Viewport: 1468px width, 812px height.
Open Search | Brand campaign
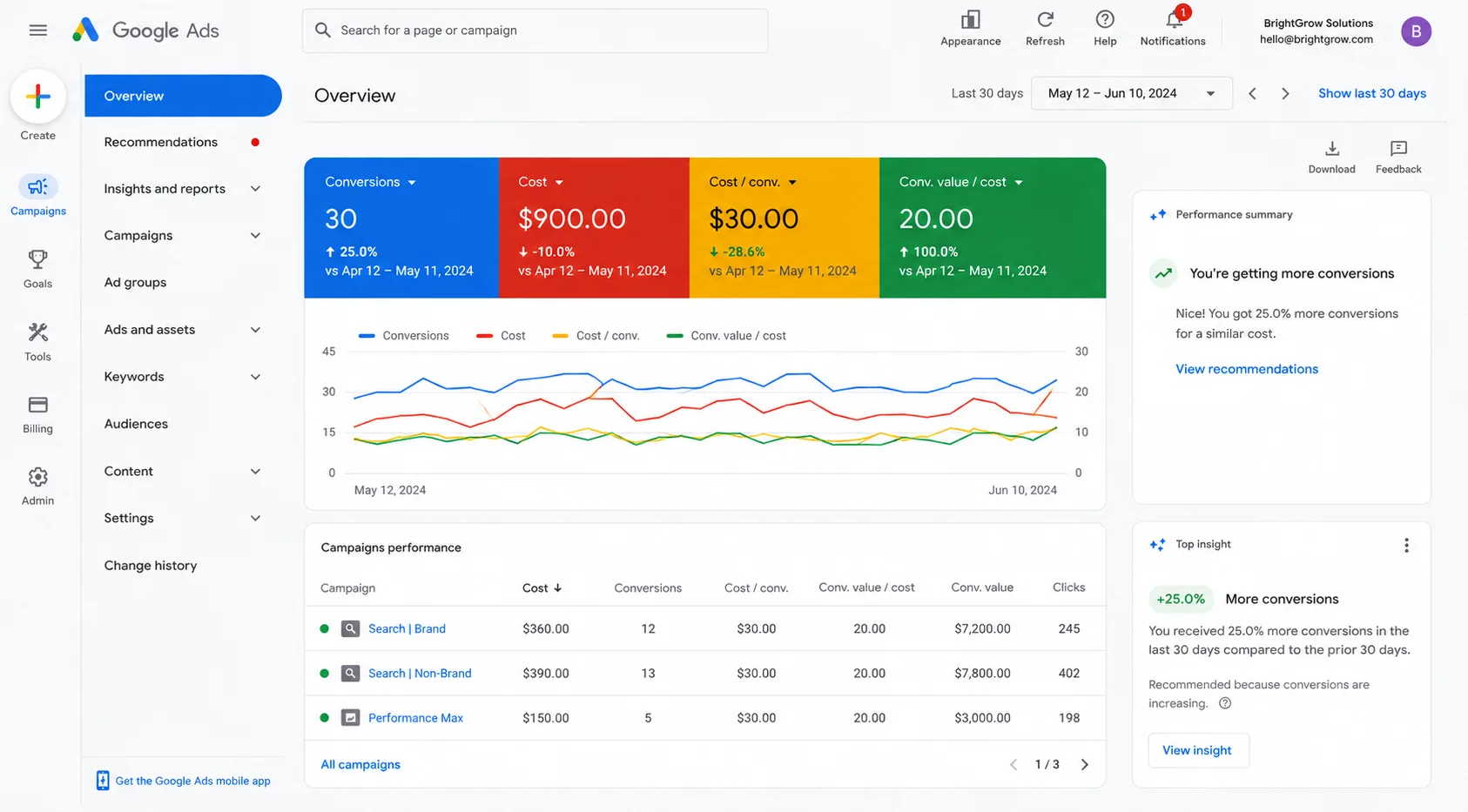coord(407,628)
